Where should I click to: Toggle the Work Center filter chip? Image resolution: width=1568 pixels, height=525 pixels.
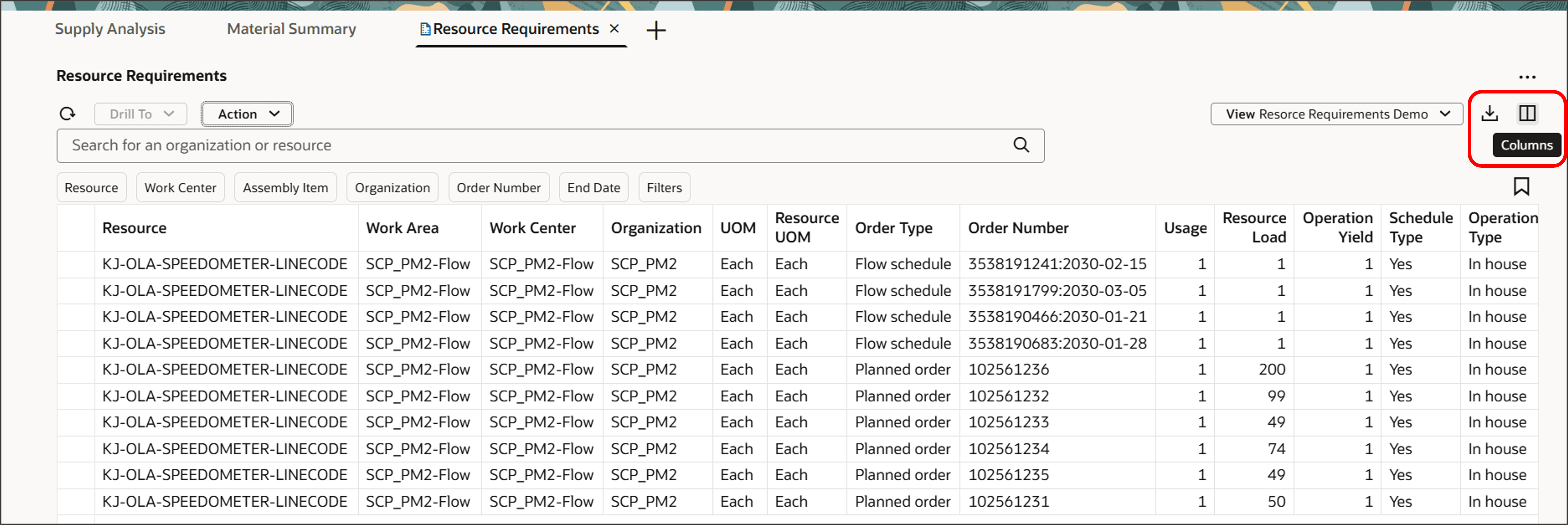[180, 187]
